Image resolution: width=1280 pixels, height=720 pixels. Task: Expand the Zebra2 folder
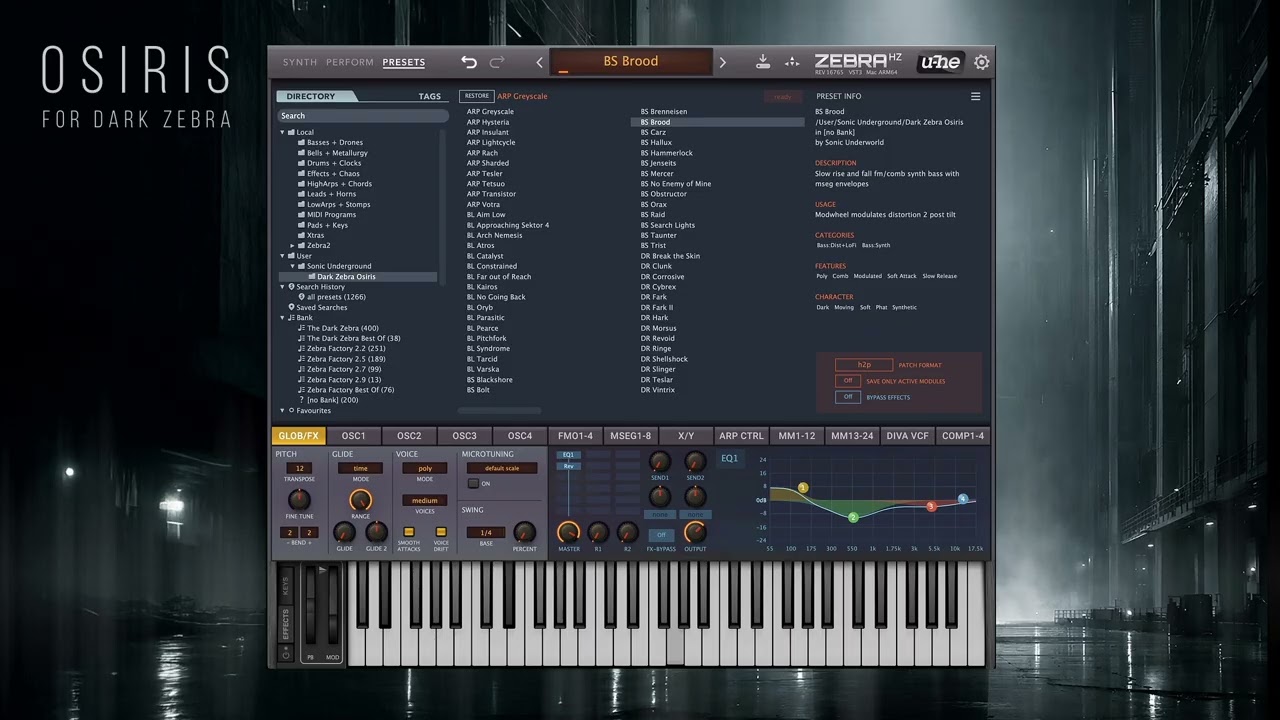point(292,245)
